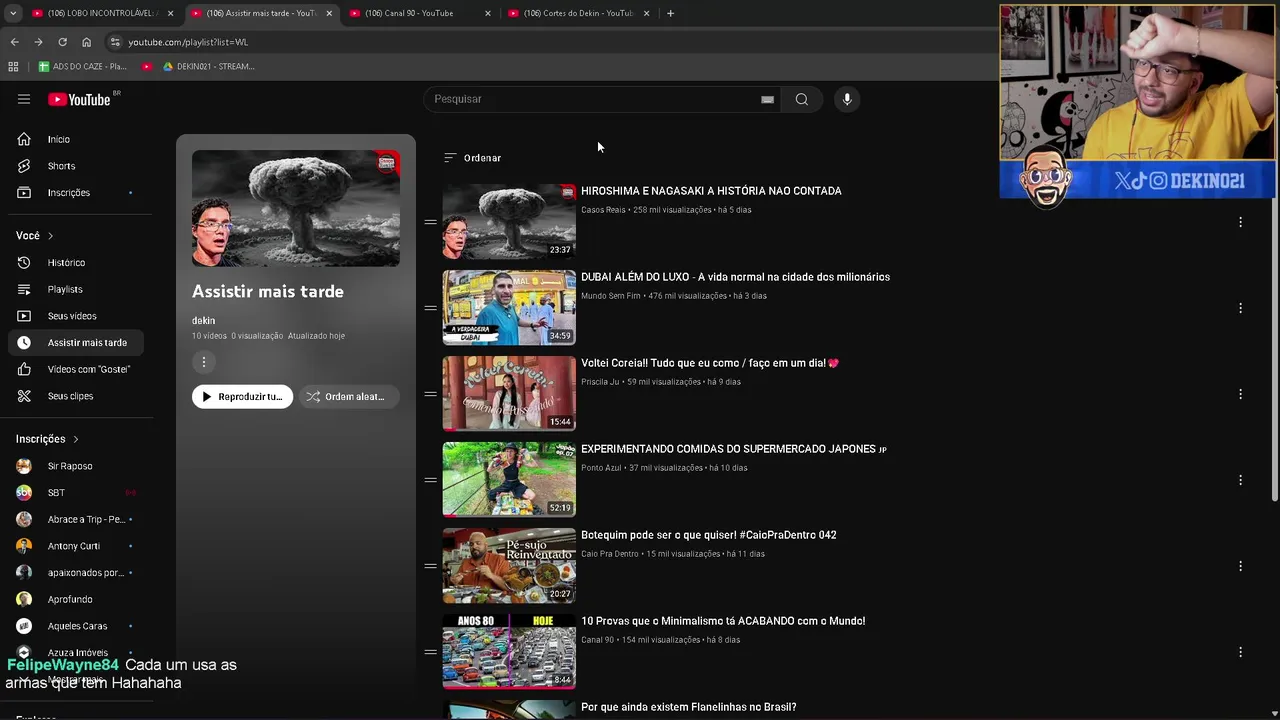This screenshot has height=720, width=1280.
Task: Open the Ordenar sort dropdown
Action: (x=472, y=158)
